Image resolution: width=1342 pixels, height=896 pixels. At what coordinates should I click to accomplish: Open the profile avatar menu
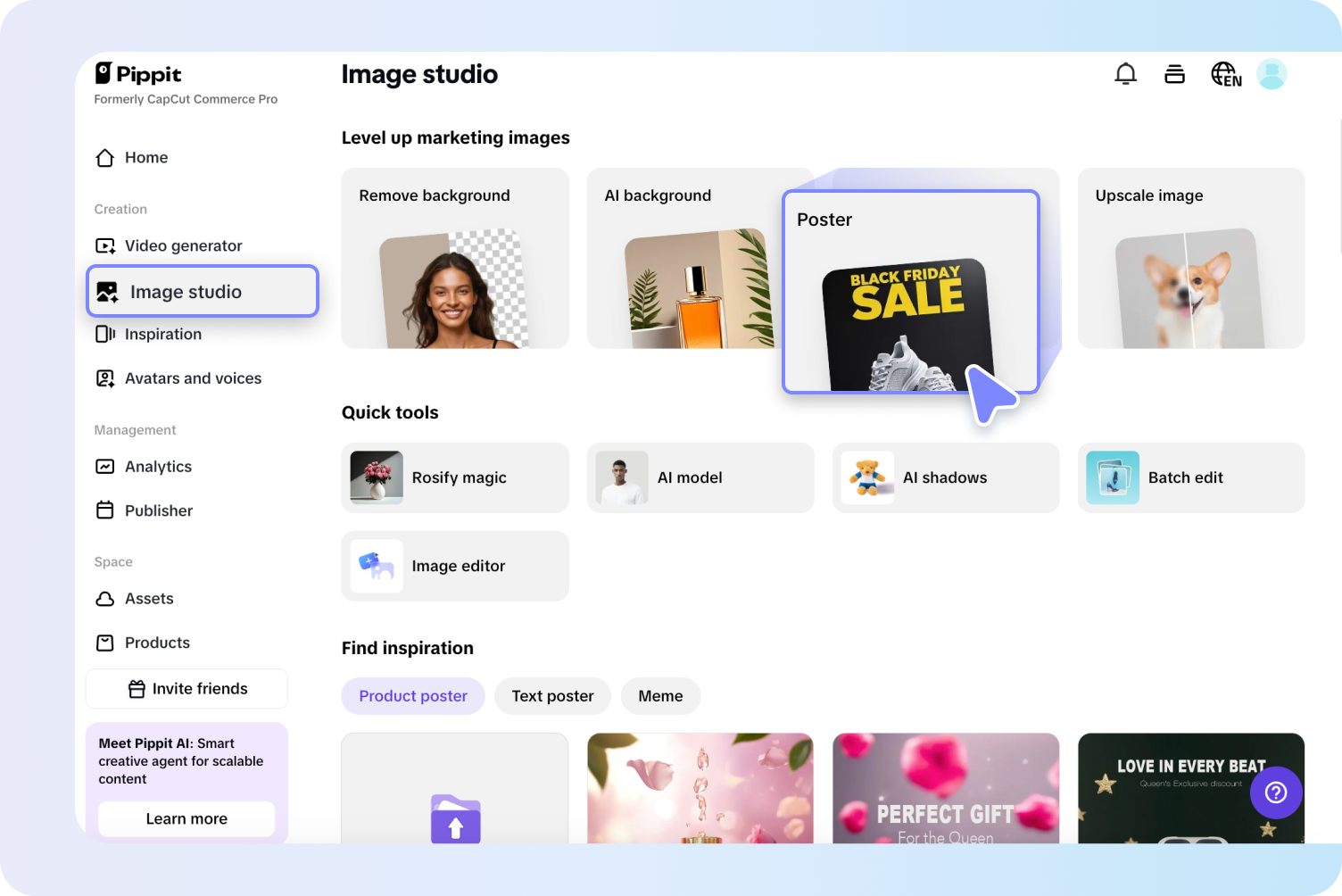coord(1272,74)
